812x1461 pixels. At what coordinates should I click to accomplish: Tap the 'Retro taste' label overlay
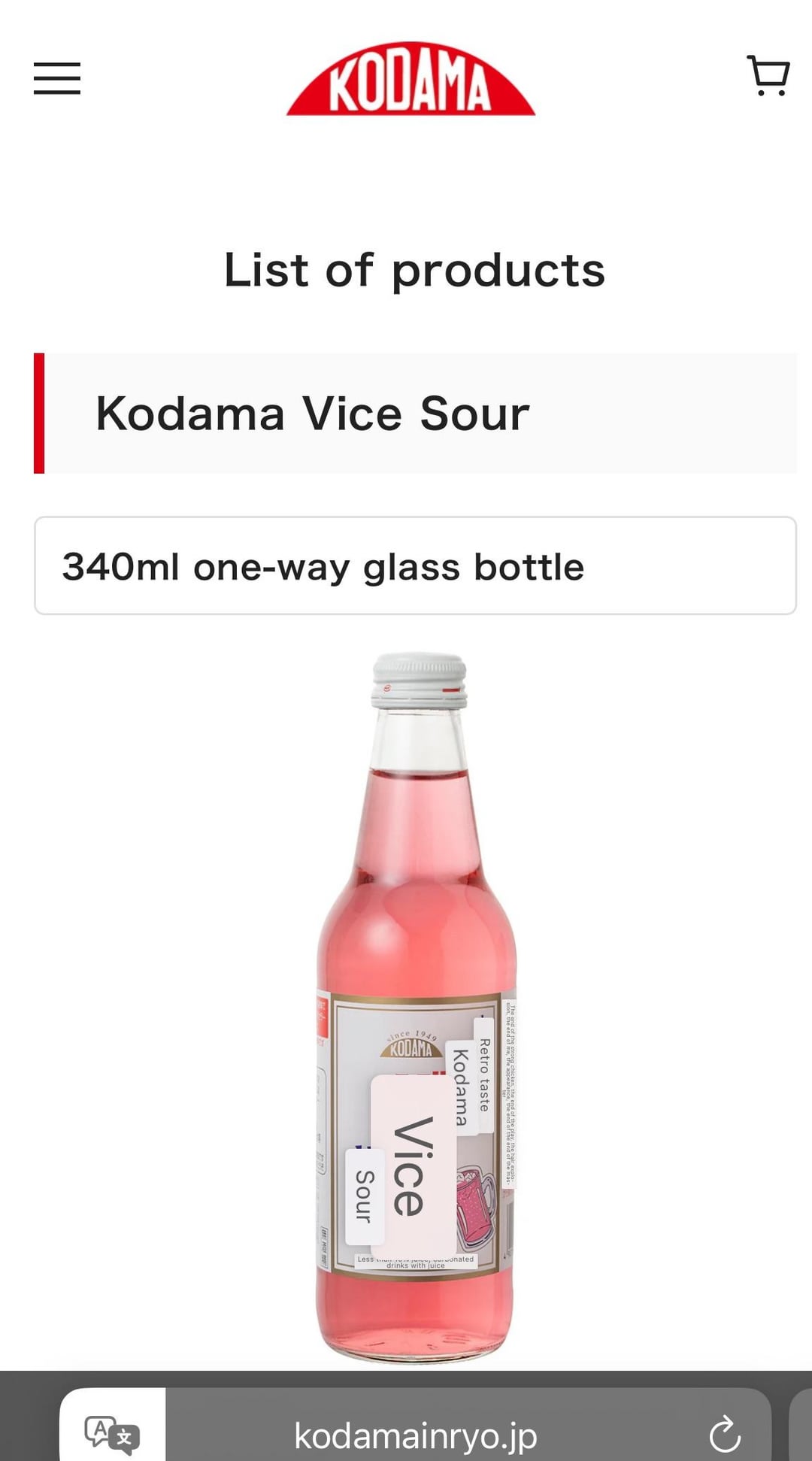pyautogui.click(x=484, y=1075)
